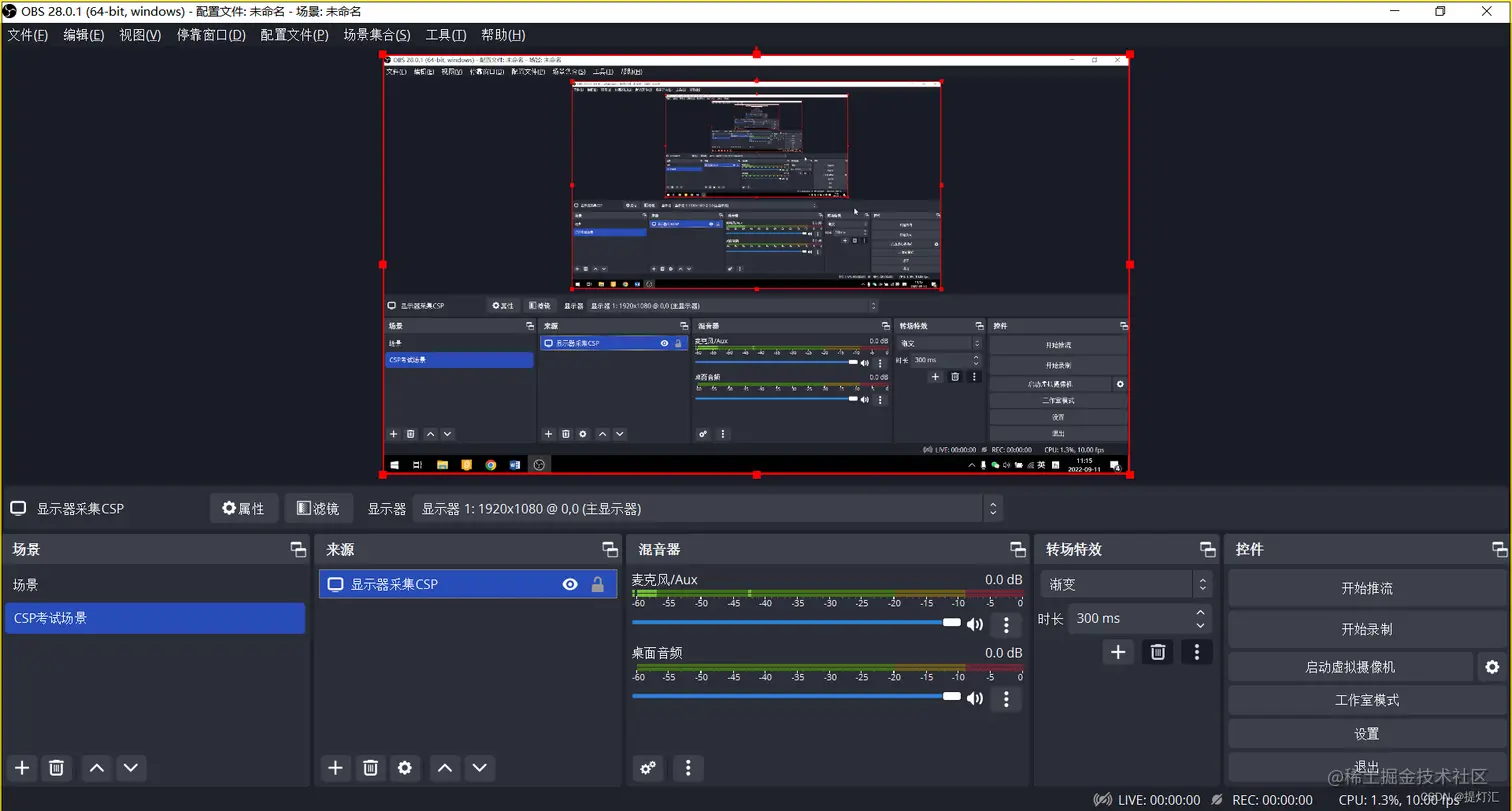The image size is (1512, 811).
Task: Open the 工具(T) menu
Action: pos(446,35)
